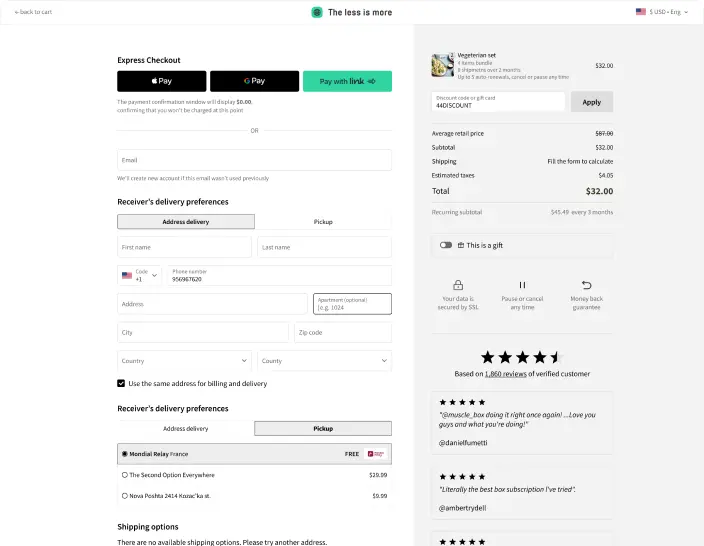The height and width of the screenshot is (546, 704).
Task: Expand the County dropdown
Action: (324, 360)
